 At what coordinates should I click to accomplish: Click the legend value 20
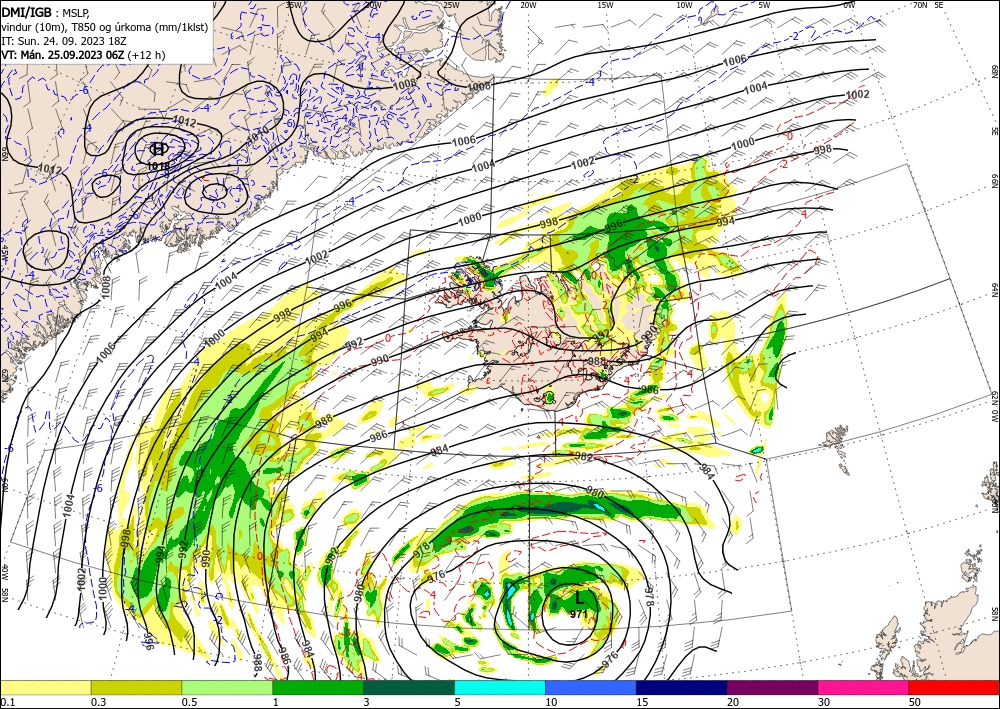[x=733, y=702]
